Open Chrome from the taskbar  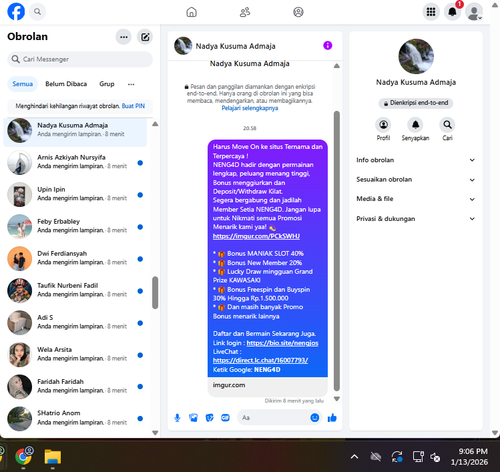[23, 457]
